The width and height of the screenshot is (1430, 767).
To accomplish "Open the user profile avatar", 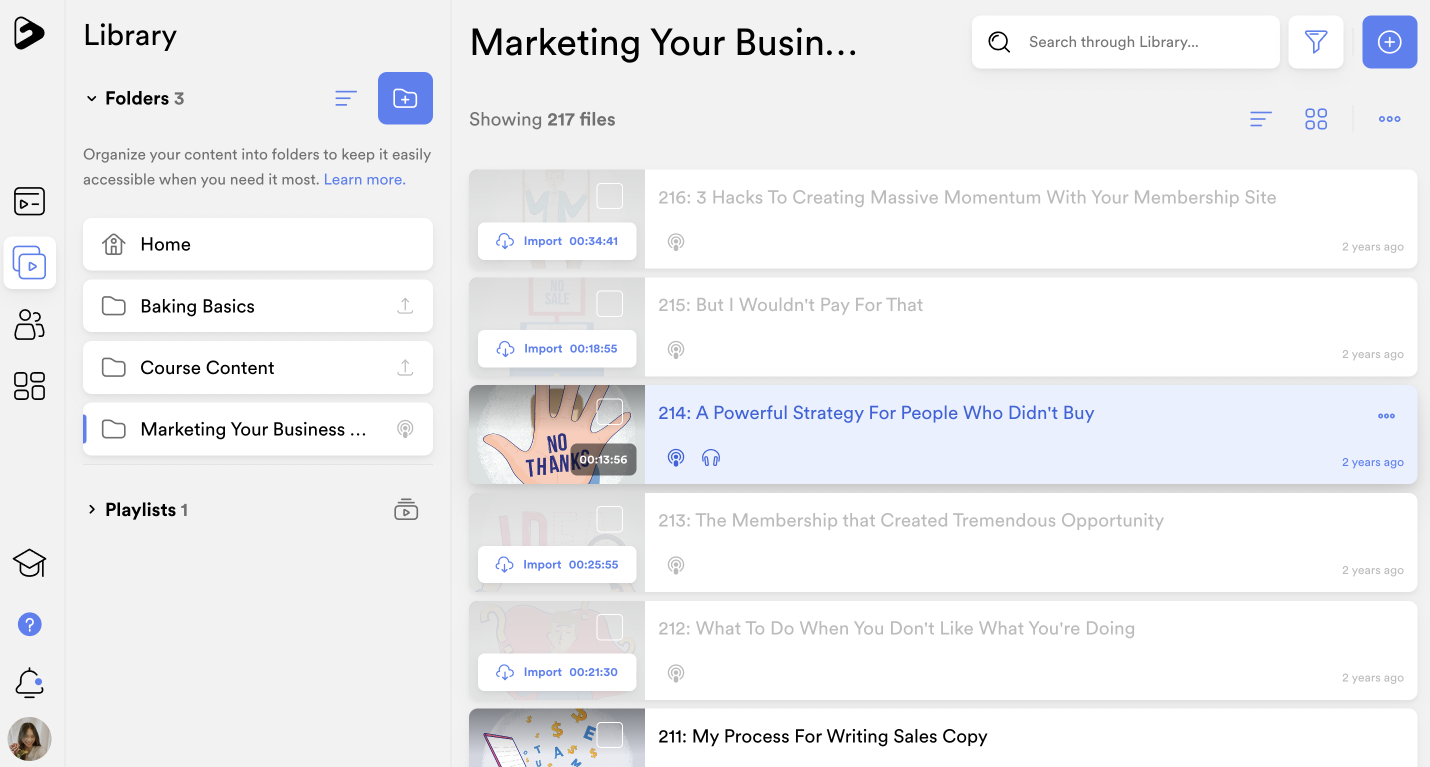I will coord(29,739).
